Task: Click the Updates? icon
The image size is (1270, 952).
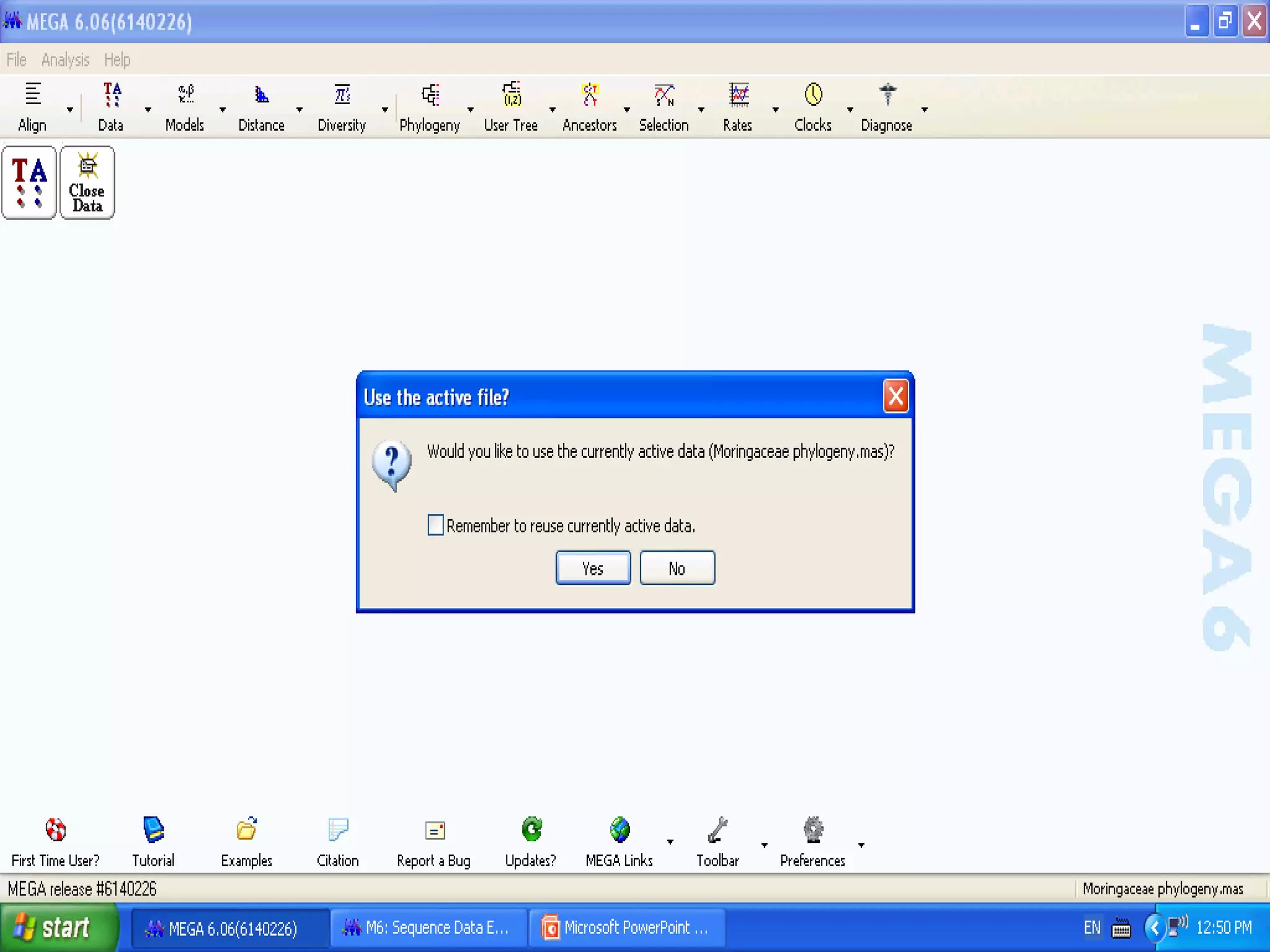Action: 531,830
